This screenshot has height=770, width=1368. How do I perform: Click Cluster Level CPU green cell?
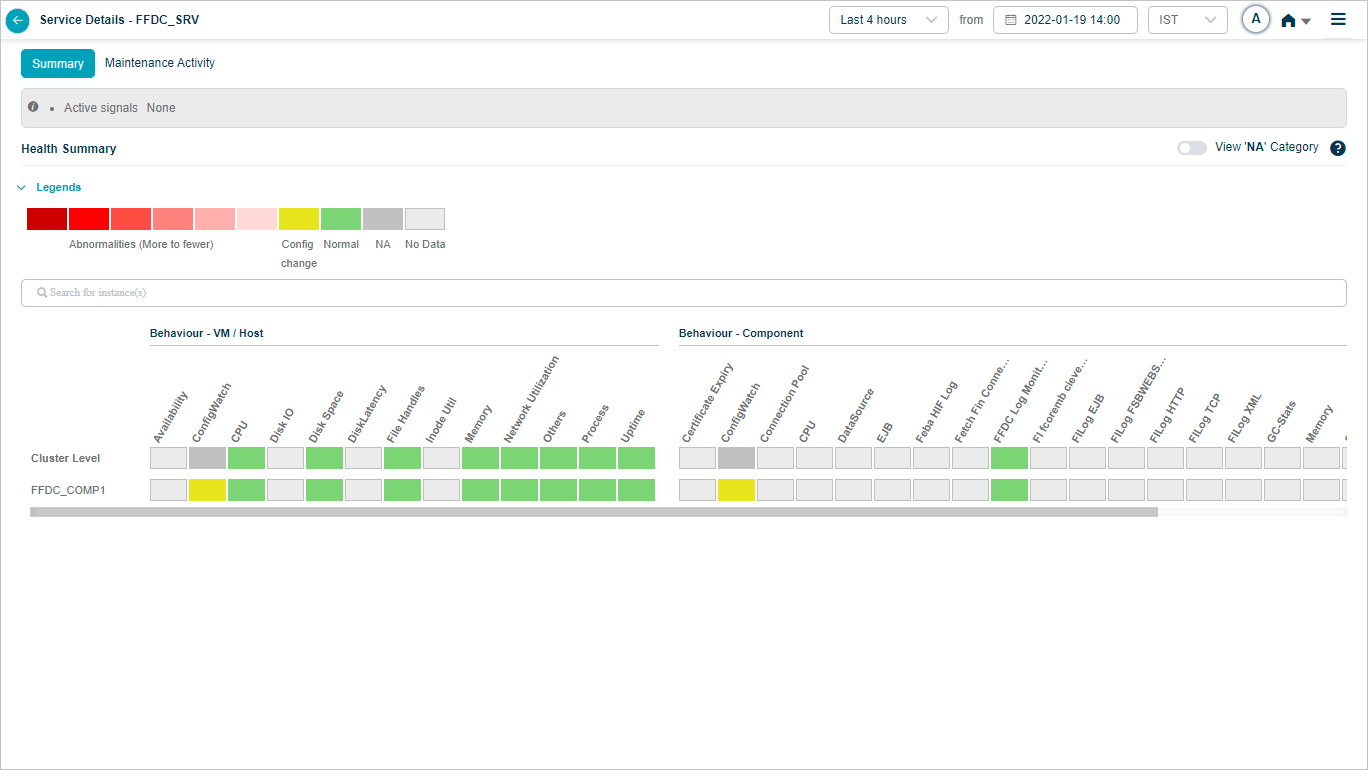point(246,458)
